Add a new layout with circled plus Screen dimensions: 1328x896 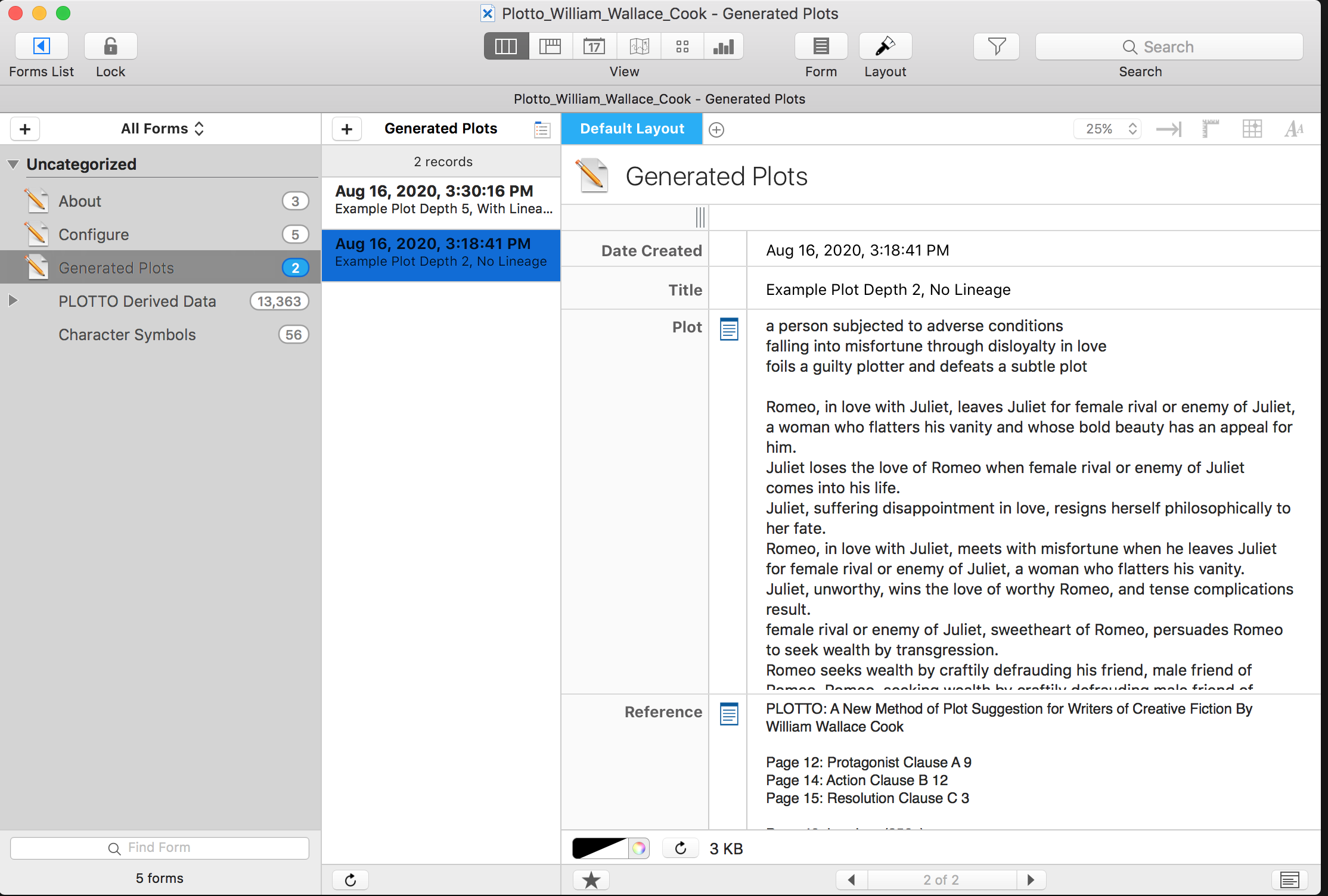716,129
